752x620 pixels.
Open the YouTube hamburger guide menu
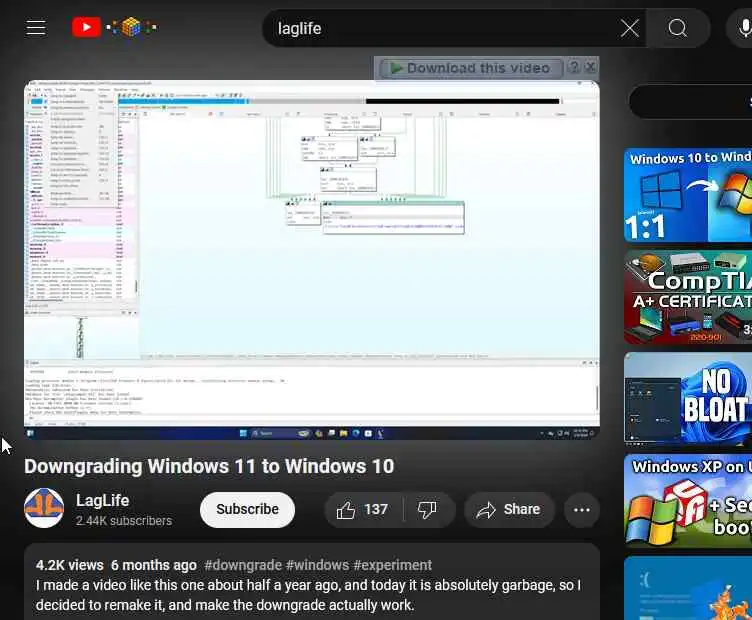[36, 28]
